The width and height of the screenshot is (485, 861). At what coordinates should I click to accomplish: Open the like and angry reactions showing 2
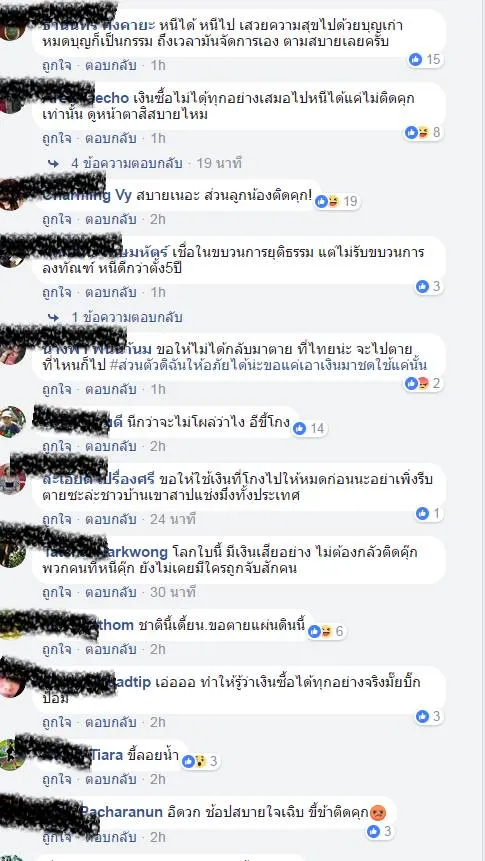[423, 383]
